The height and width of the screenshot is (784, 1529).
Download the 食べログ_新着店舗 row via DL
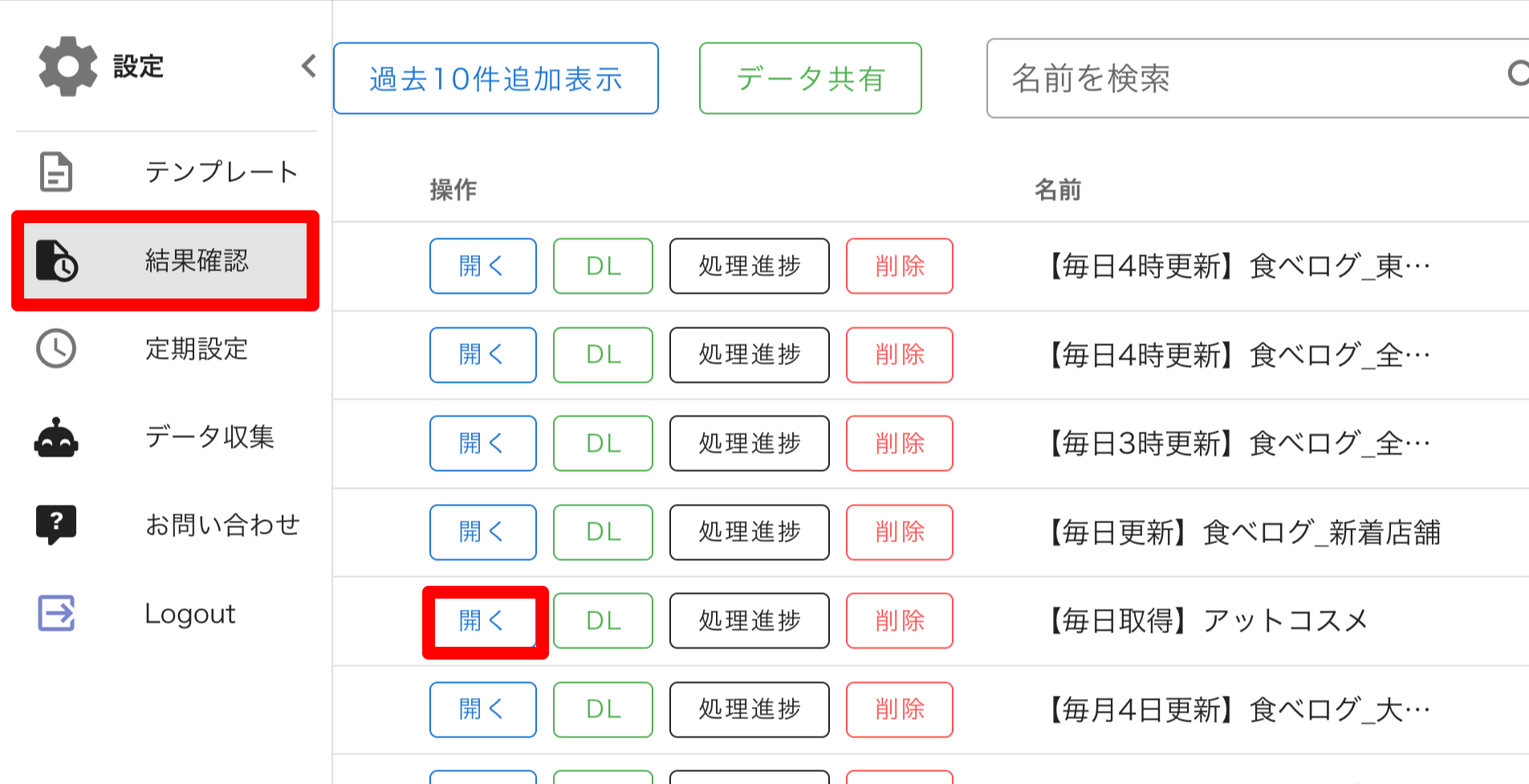[603, 532]
